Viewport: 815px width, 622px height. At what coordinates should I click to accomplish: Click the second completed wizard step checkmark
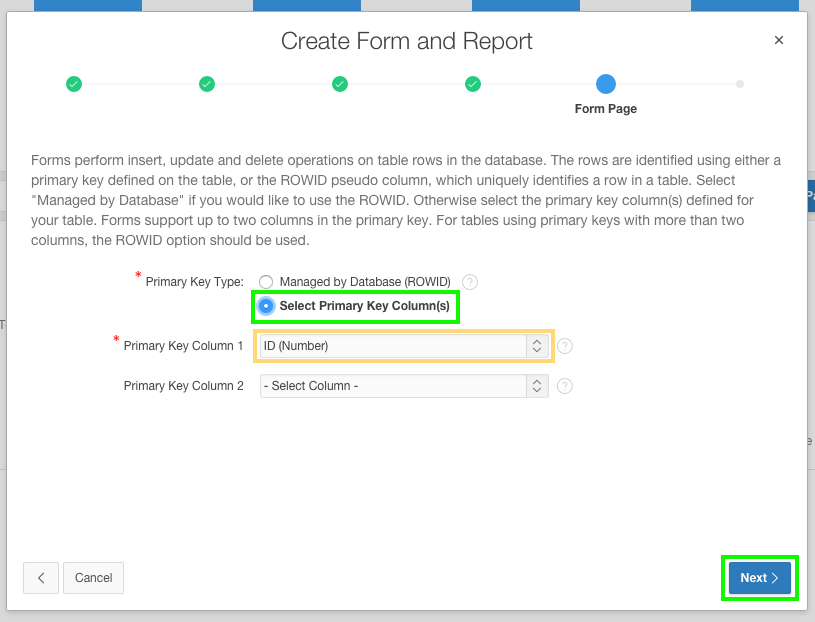206,84
